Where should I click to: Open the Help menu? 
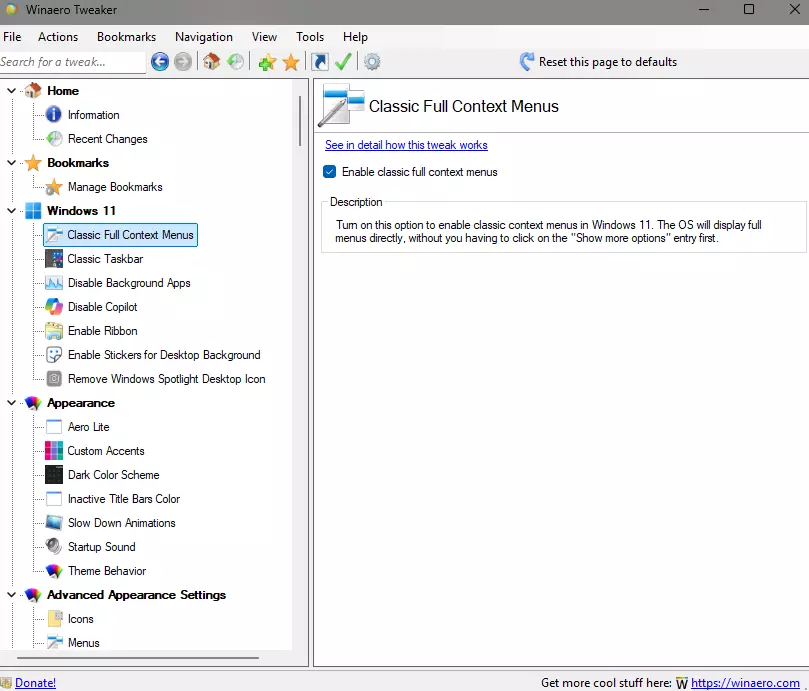[355, 37]
